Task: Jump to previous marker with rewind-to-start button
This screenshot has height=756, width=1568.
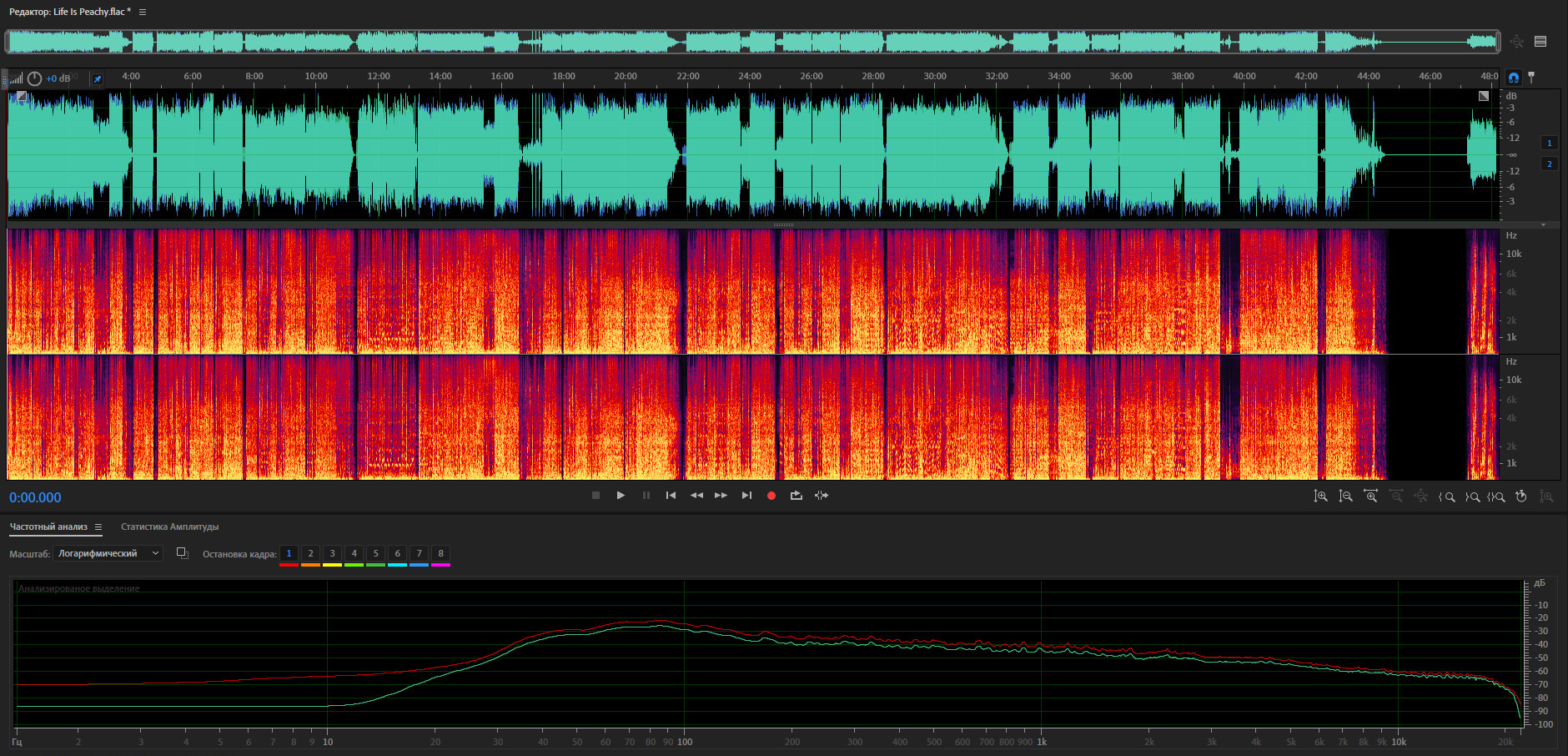Action: (x=671, y=496)
